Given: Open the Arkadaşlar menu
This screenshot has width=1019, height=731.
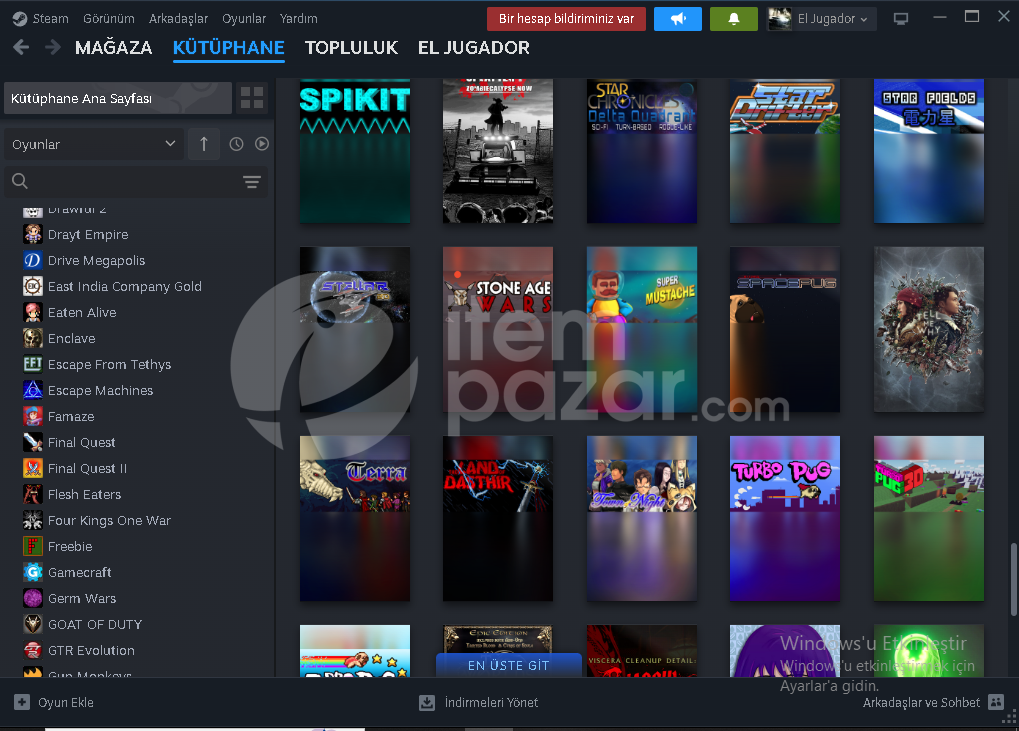Looking at the screenshot, I should point(178,19).
